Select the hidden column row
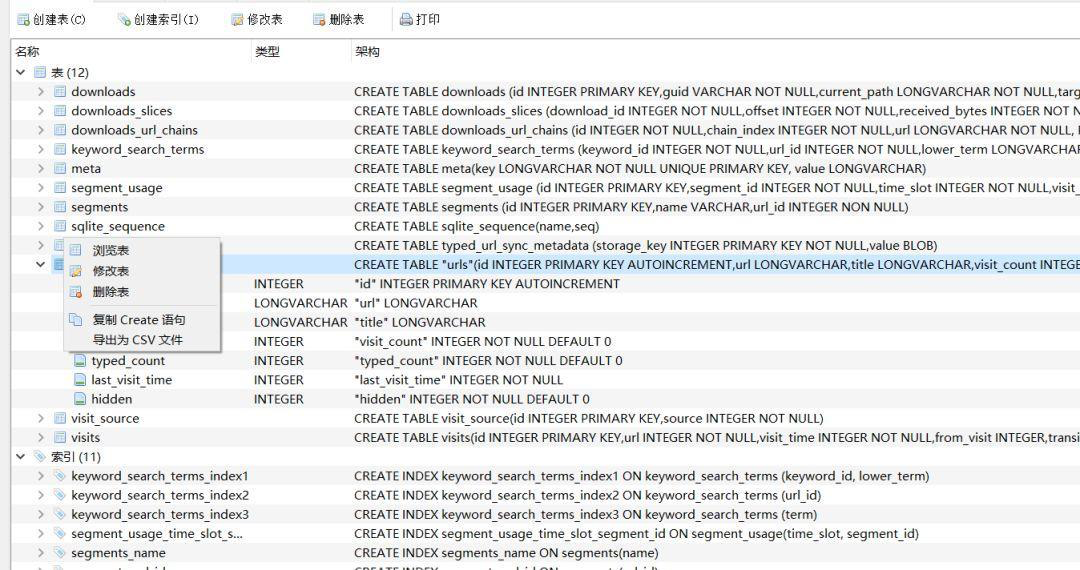This screenshot has width=1080, height=570. [546, 399]
